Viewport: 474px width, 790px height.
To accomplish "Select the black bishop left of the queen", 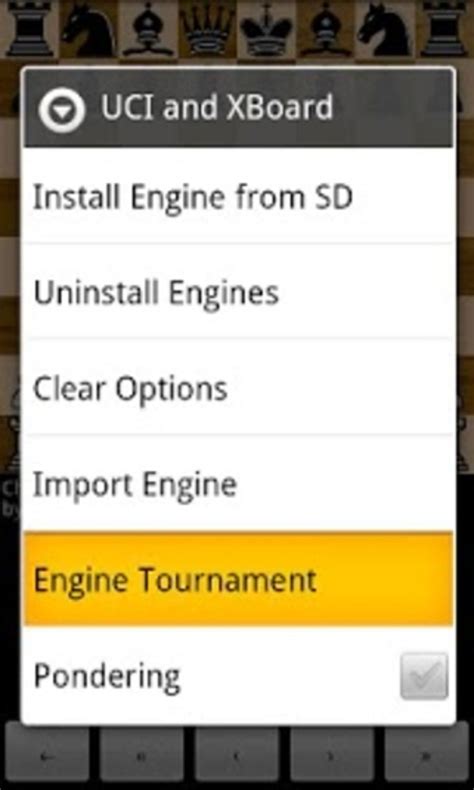I will (x=148, y=29).
